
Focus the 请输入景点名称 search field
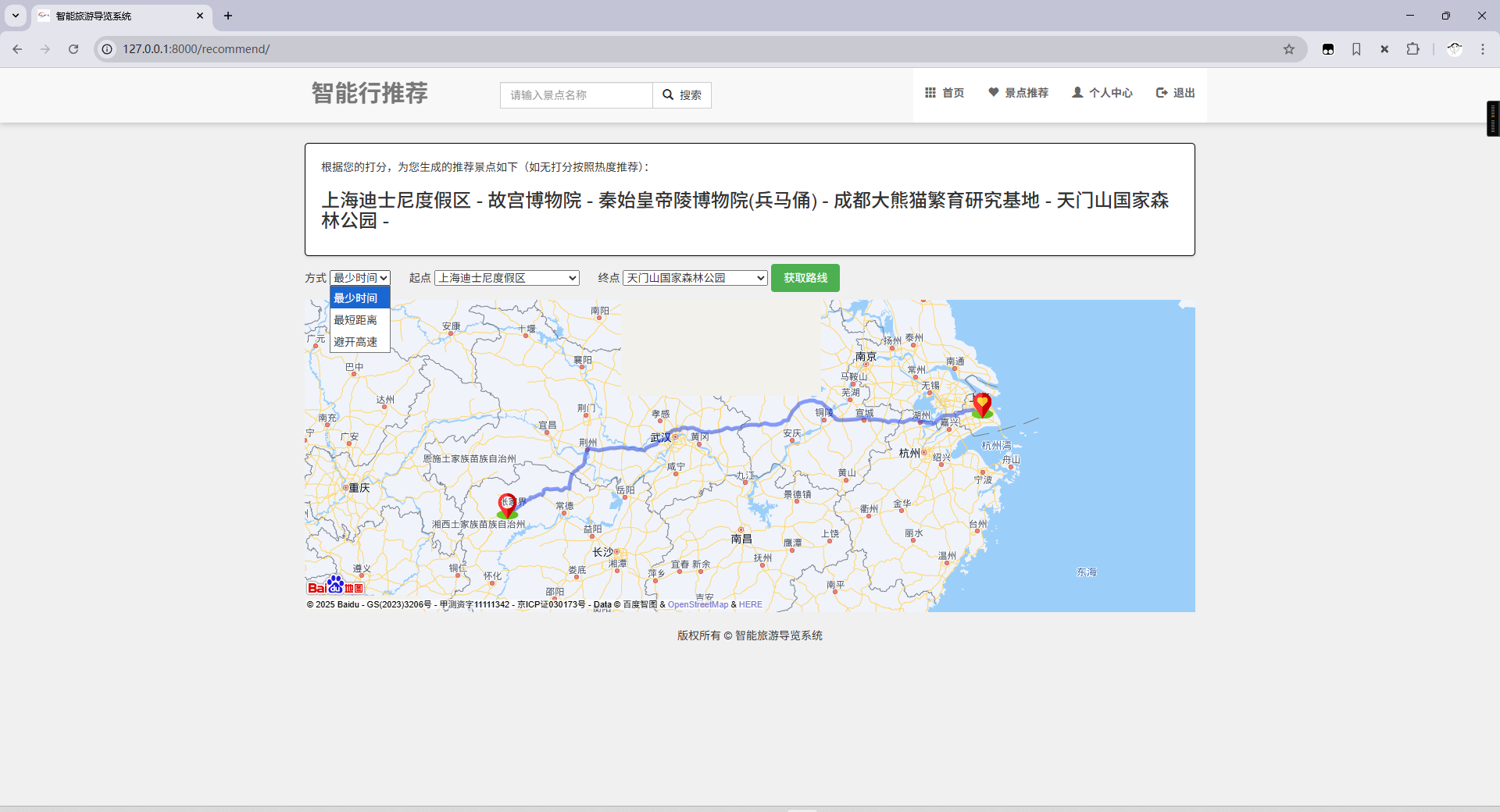pyautogui.click(x=577, y=95)
